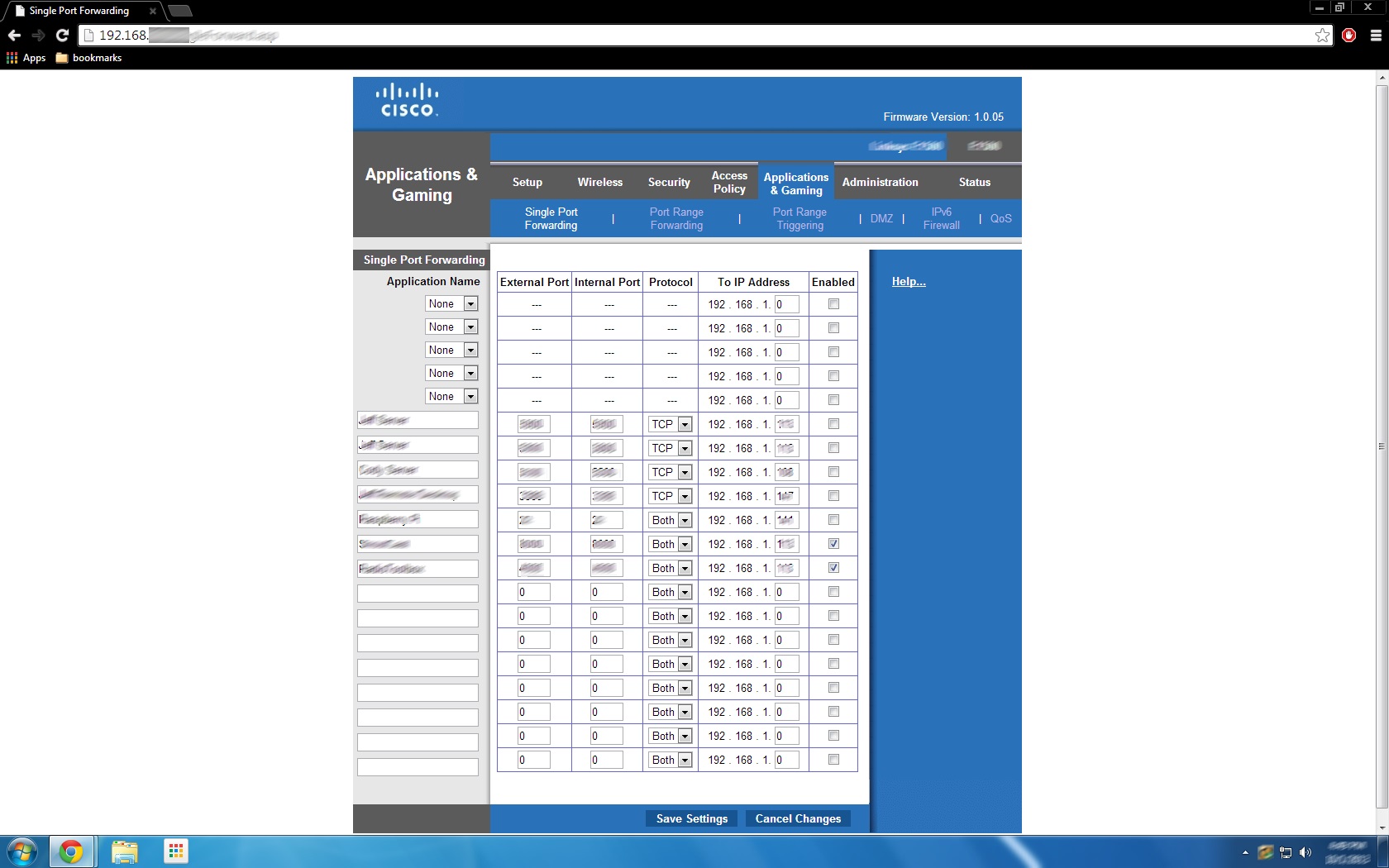Click the browser forward arrow
This screenshot has width=1389, height=868.
click(x=38, y=36)
